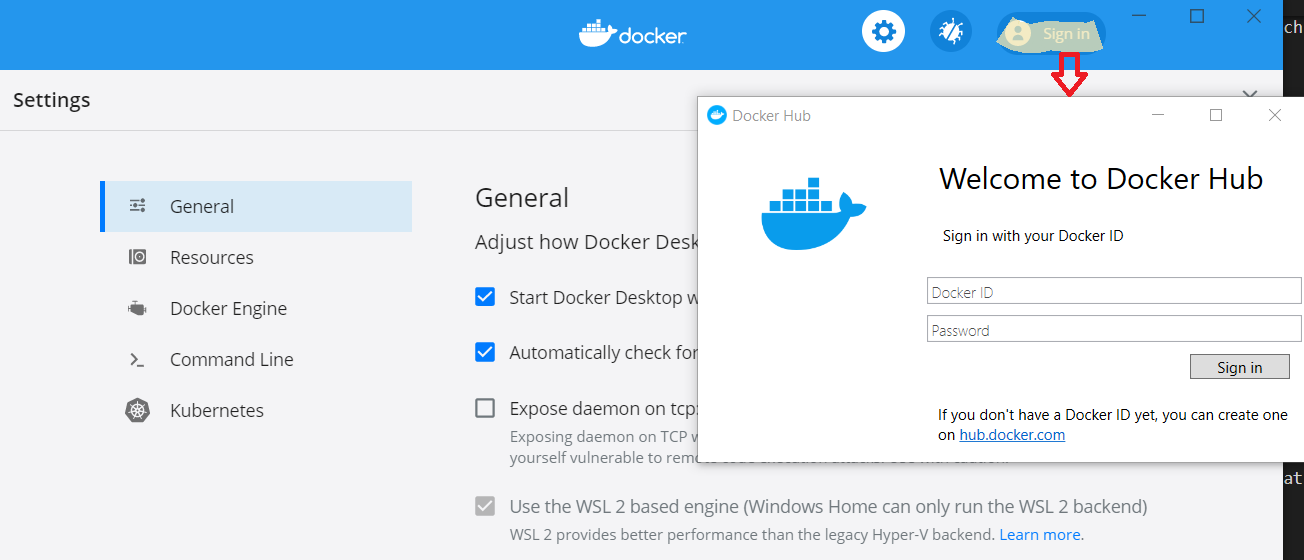Focus the Password input field

(x=1114, y=330)
